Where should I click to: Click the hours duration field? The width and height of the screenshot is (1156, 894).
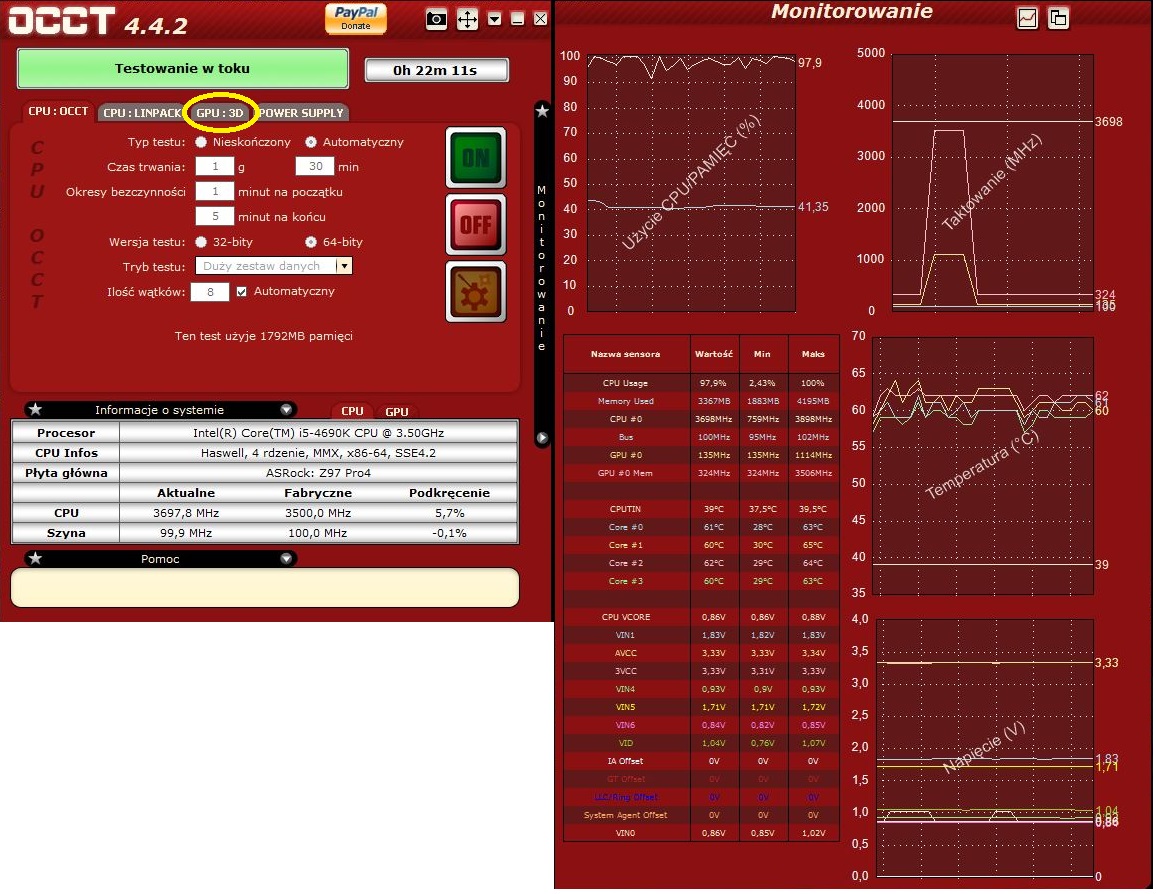tap(215, 167)
